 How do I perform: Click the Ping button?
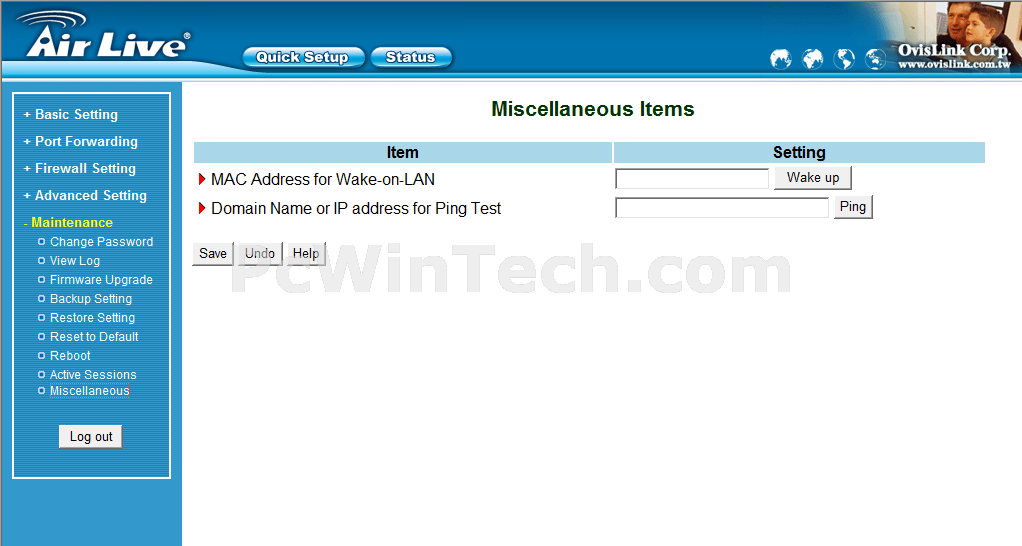coord(853,207)
